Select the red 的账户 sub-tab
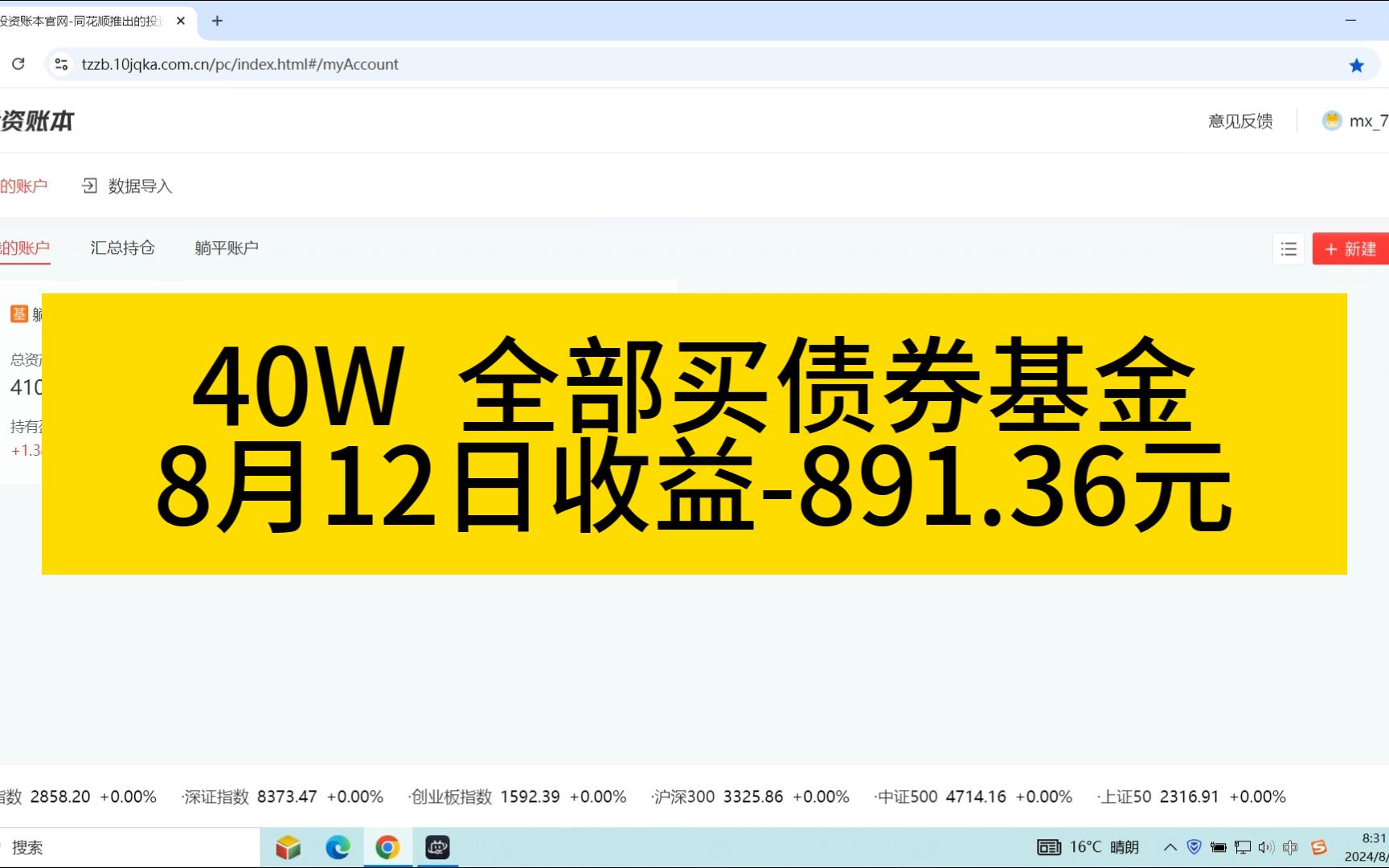 (25, 248)
